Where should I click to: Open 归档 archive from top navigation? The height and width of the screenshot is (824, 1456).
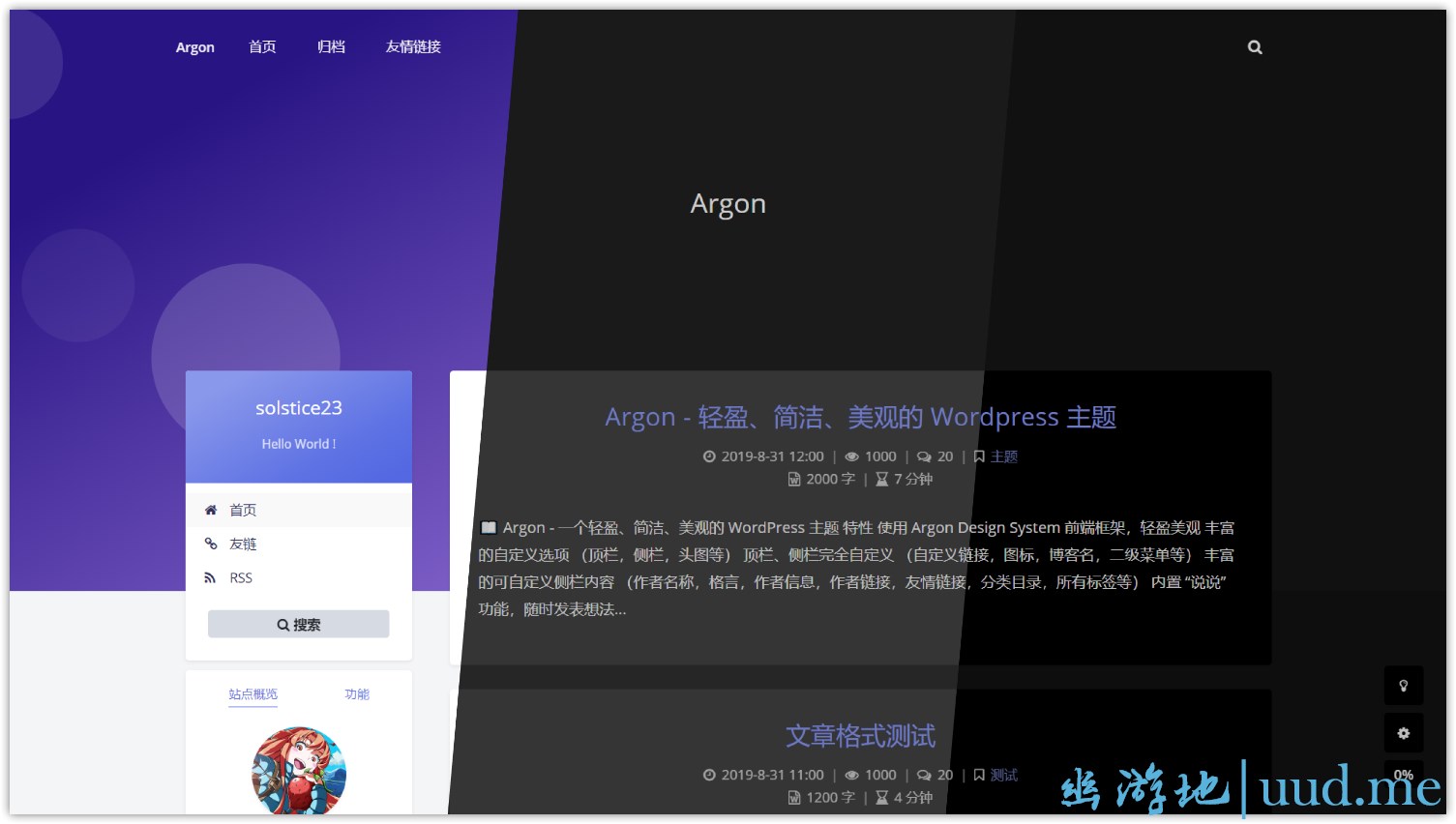(331, 47)
